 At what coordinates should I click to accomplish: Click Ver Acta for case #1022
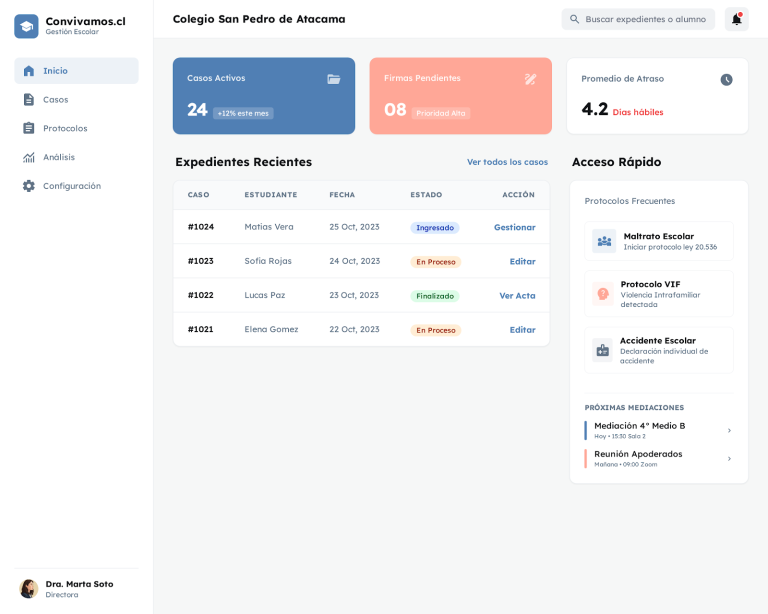[517, 295]
